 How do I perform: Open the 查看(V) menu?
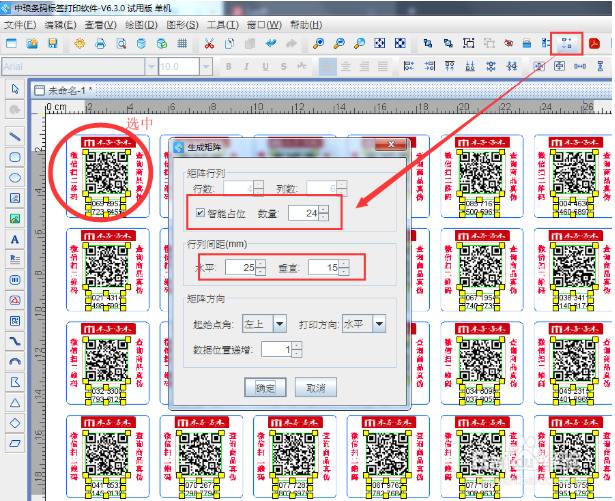point(101,25)
